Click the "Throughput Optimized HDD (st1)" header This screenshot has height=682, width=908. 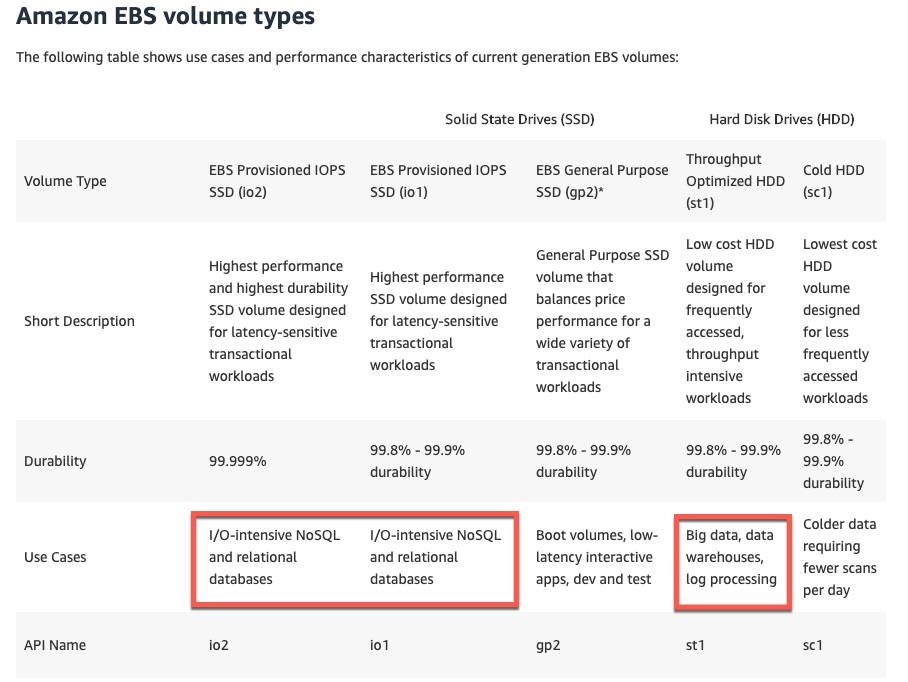pyautogui.click(x=737, y=181)
